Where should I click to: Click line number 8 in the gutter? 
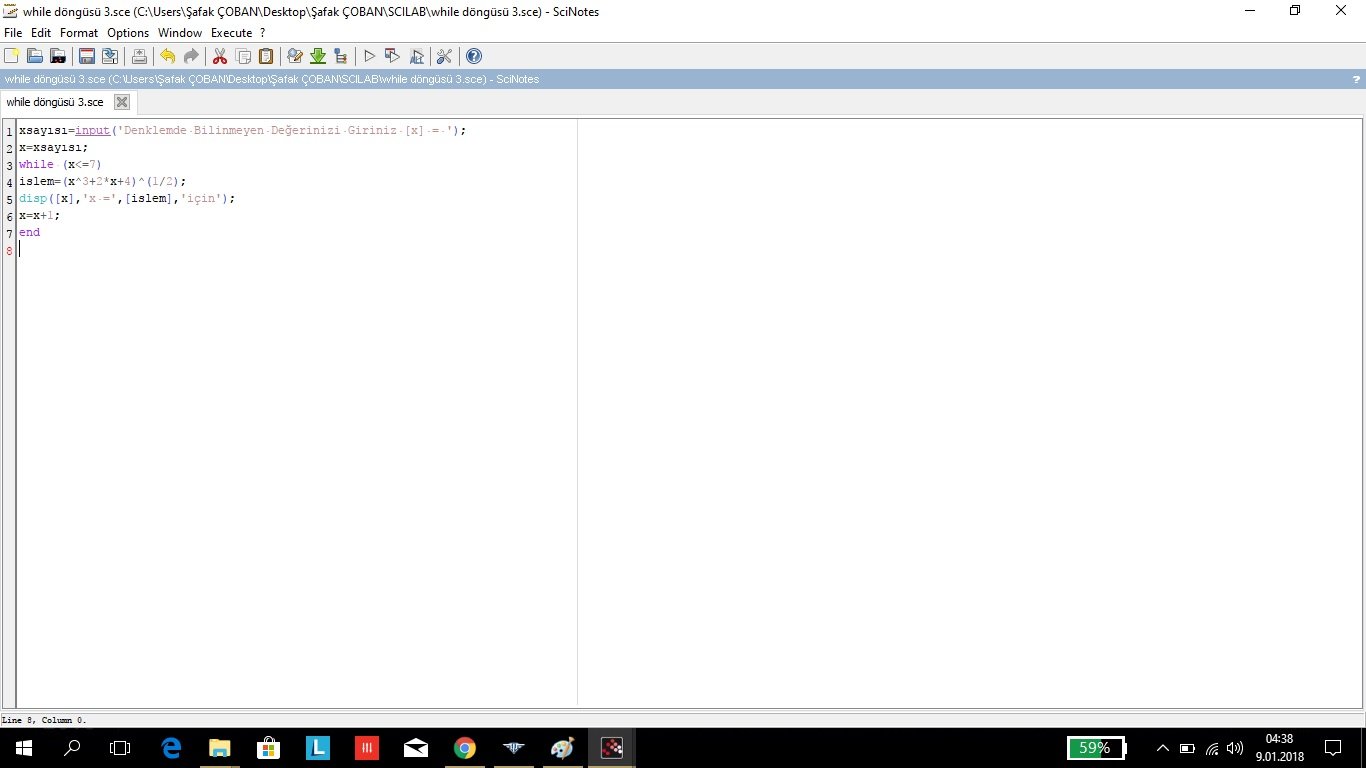pyautogui.click(x=9, y=250)
